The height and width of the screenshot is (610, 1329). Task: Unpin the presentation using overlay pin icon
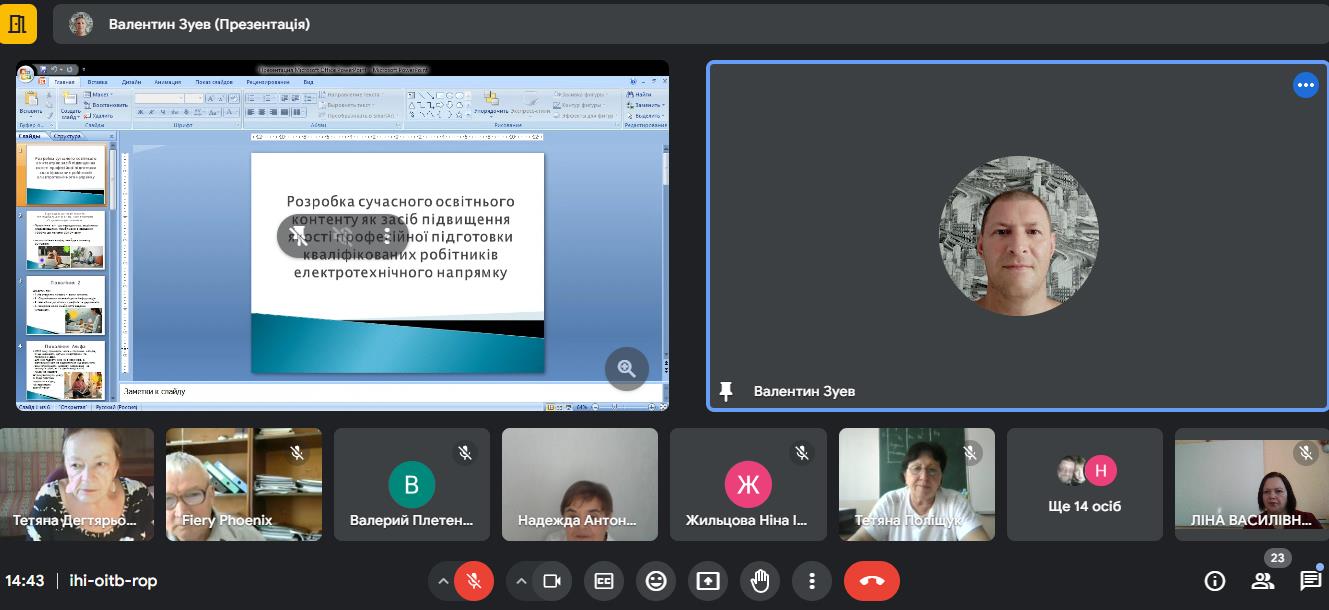[x=298, y=236]
